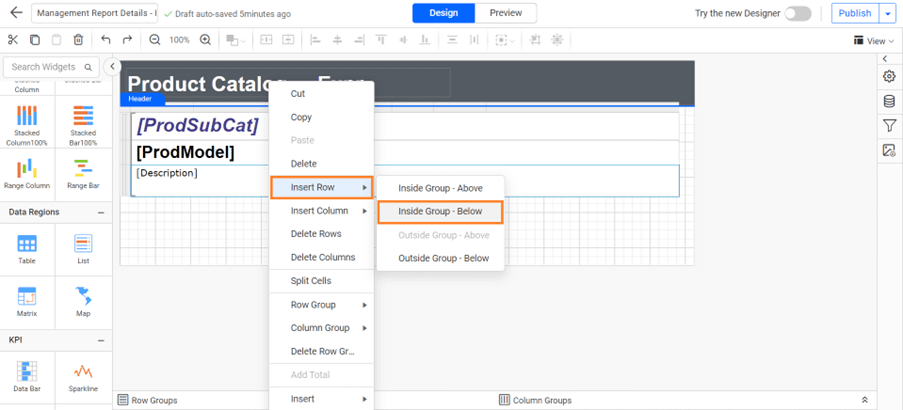Click the search magnifier in Search Widgets
Screen dimensions: 903x410
(88, 67)
